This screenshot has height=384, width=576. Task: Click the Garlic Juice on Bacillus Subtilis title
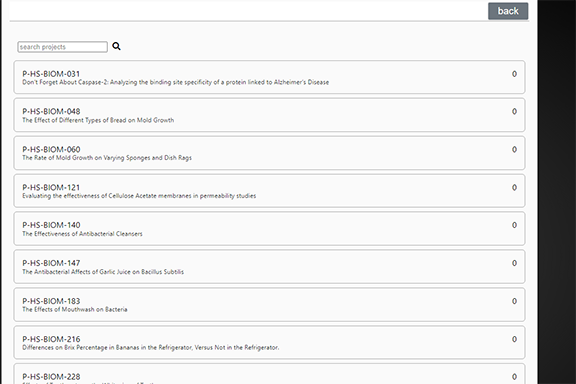(103, 272)
